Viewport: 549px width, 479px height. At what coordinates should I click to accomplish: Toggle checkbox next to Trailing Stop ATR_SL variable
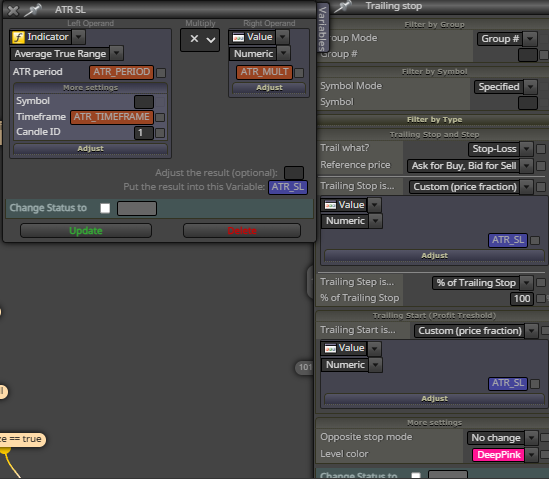click(x=535, y=241)
